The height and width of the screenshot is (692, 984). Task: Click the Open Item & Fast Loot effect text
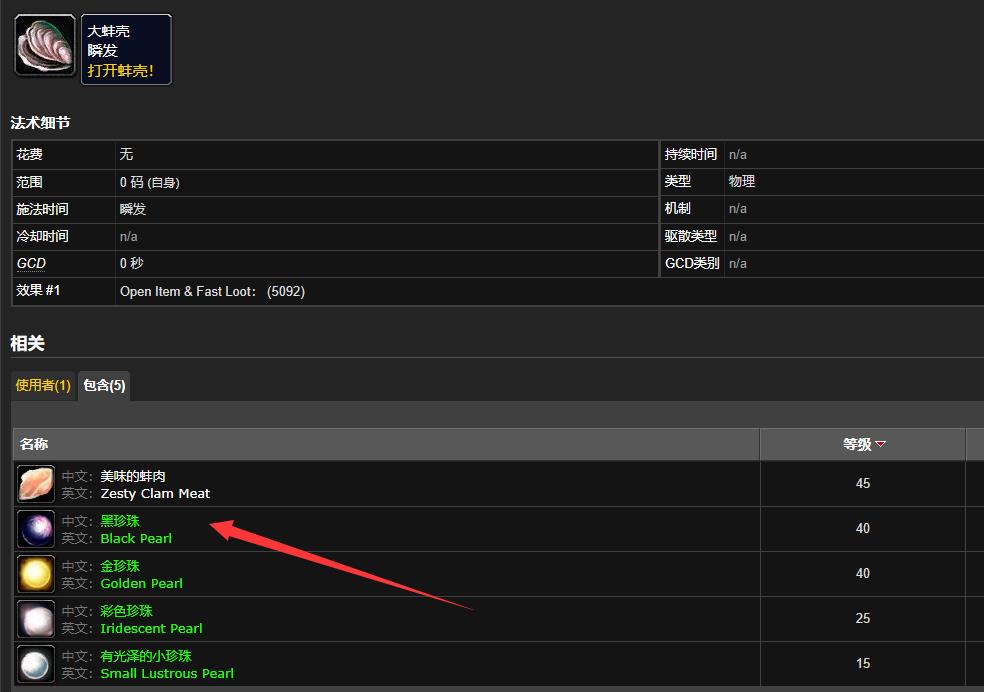pos(212,292)
